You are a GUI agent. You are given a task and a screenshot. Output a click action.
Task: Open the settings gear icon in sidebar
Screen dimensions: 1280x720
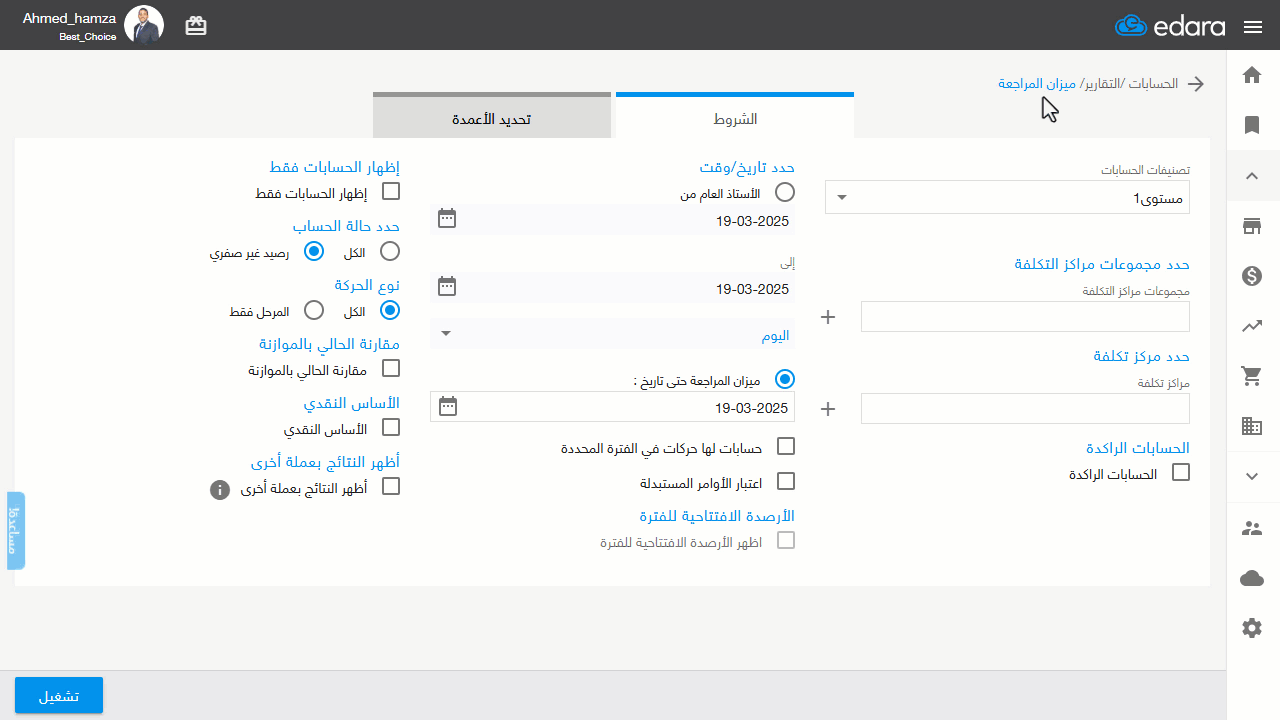click(x=1252, y=628)
